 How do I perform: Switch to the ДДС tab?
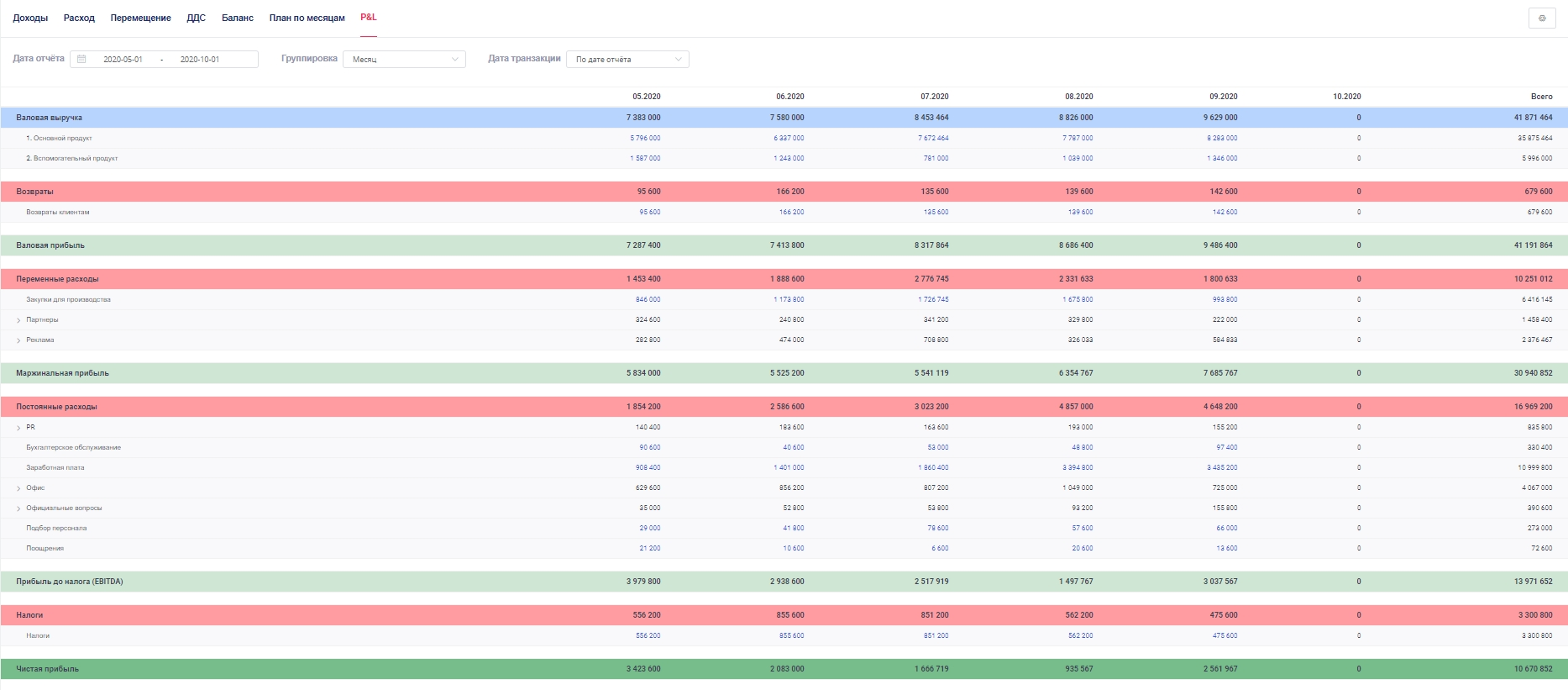point(196,18)
